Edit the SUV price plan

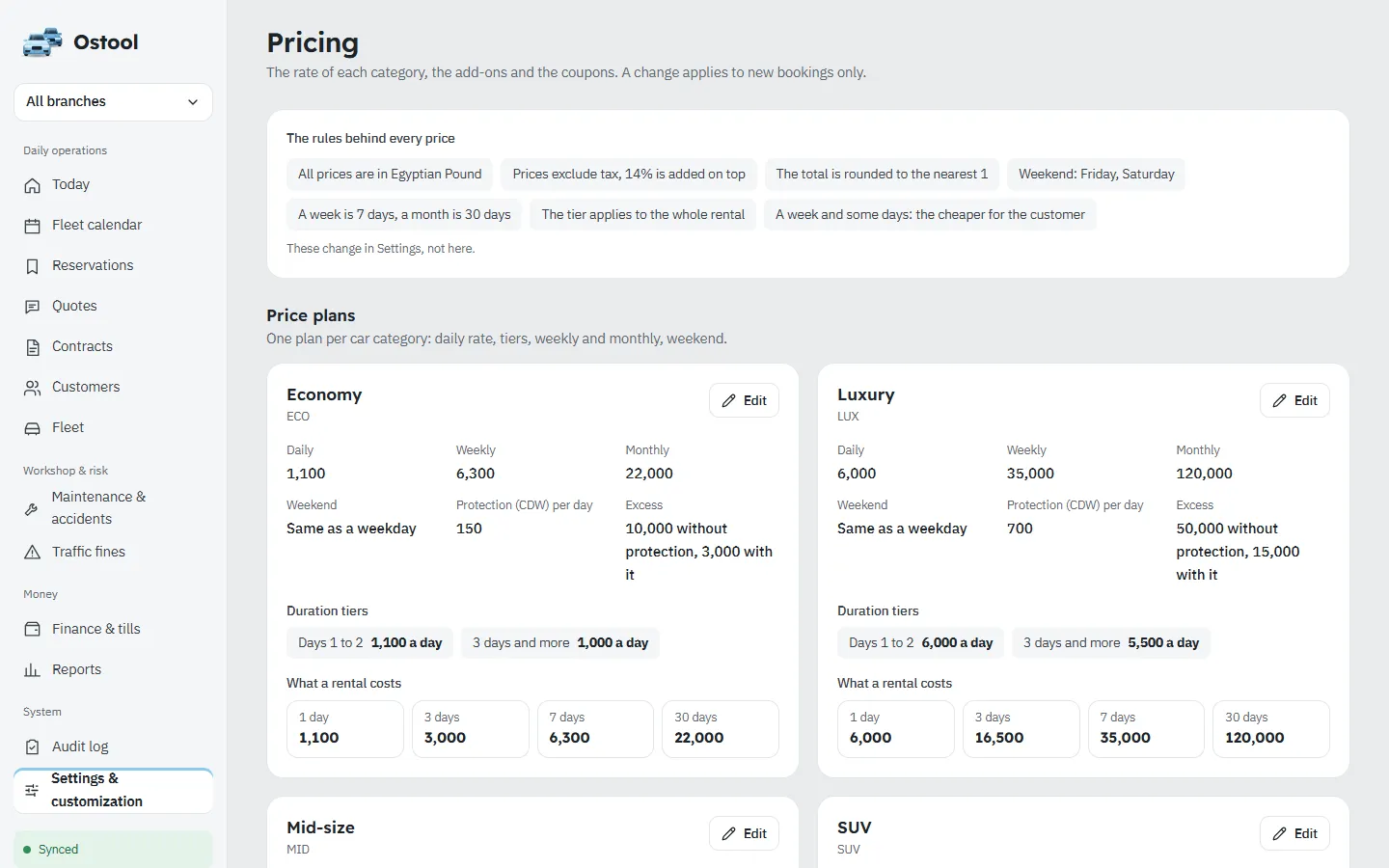[1294, 834]
